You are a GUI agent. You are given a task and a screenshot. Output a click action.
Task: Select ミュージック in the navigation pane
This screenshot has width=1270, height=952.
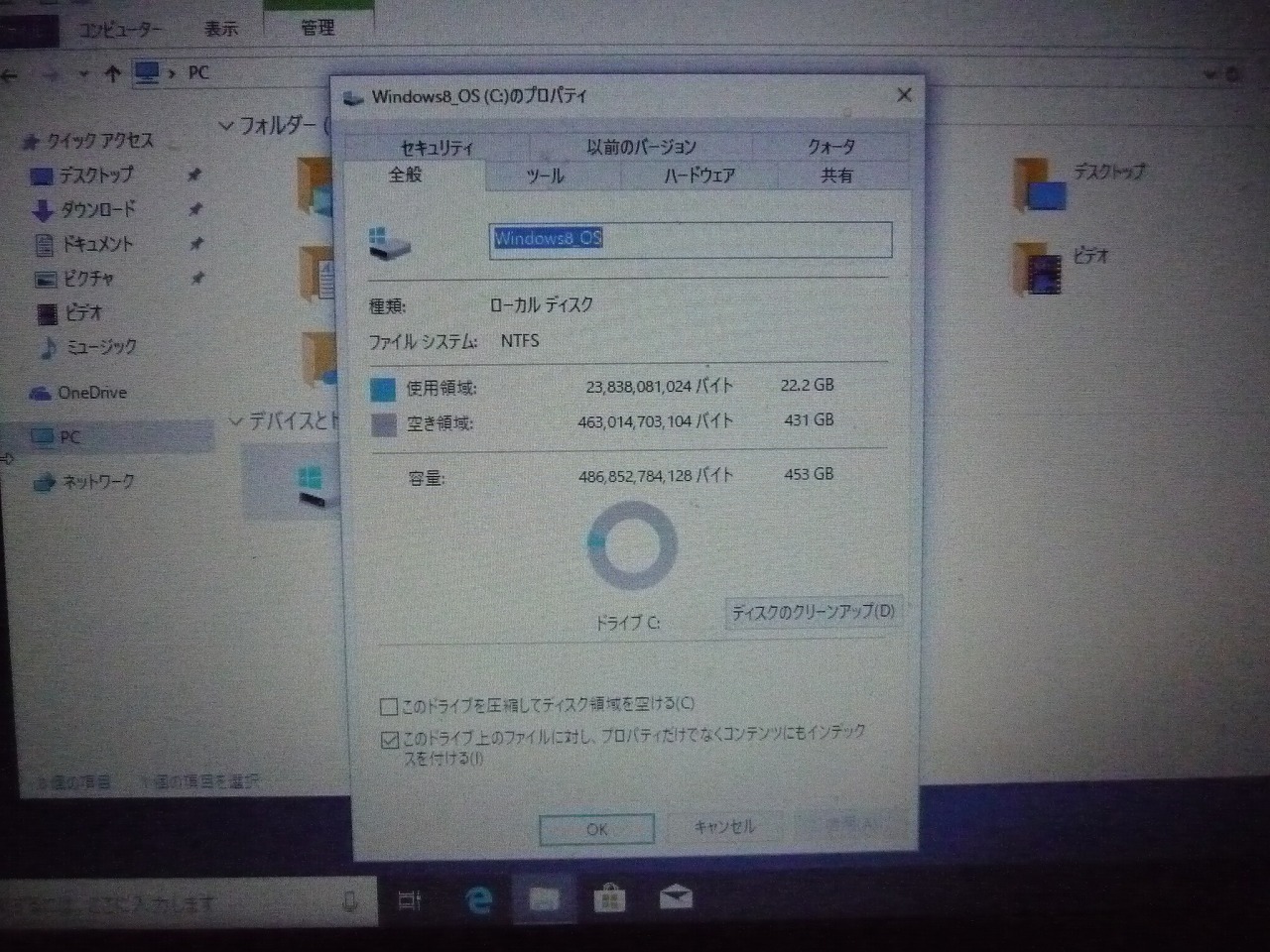(100, 347)
